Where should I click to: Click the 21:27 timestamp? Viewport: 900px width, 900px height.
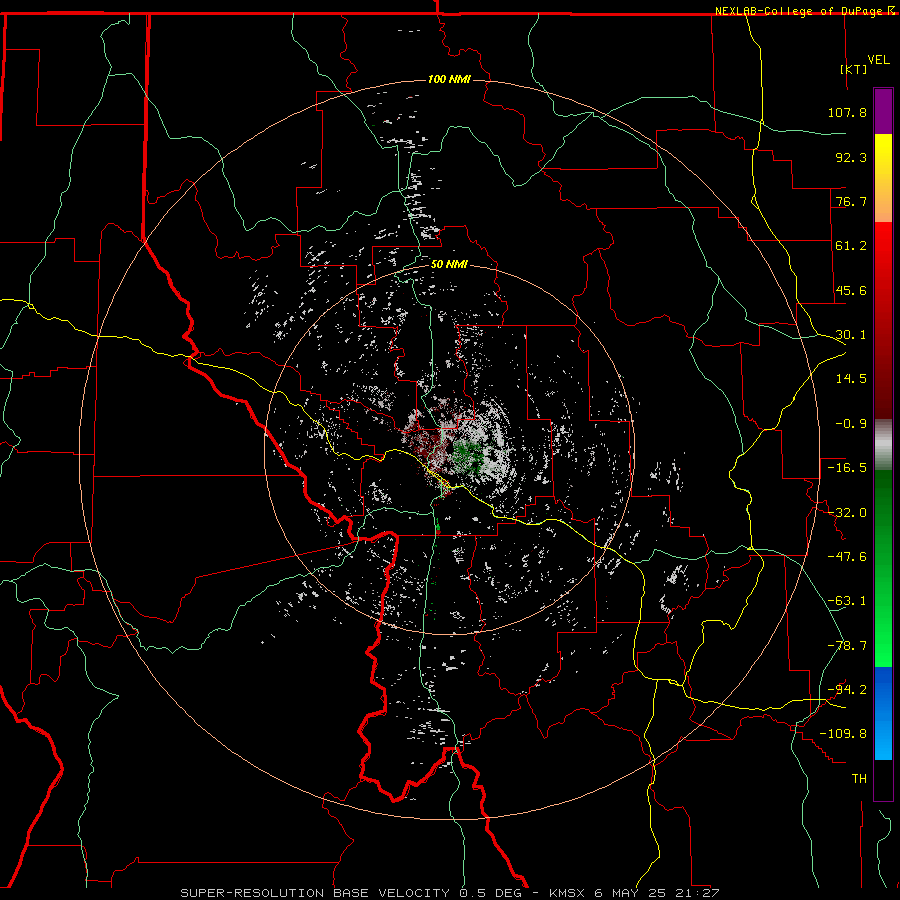[699, 893]
